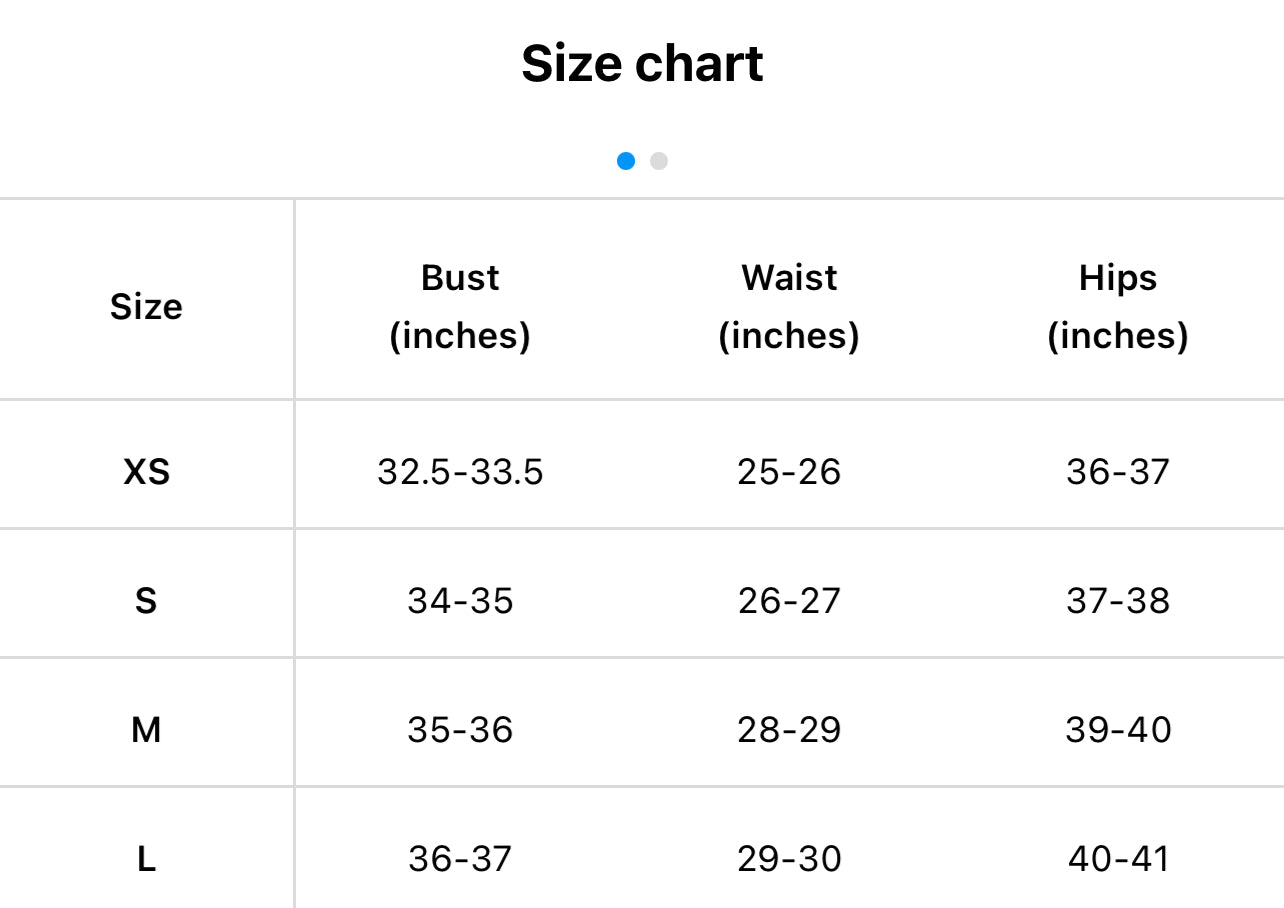1284x908 pixels.
Task: Click the XS bust value 32.5-33.5
Action: click(x=460, y=471)
